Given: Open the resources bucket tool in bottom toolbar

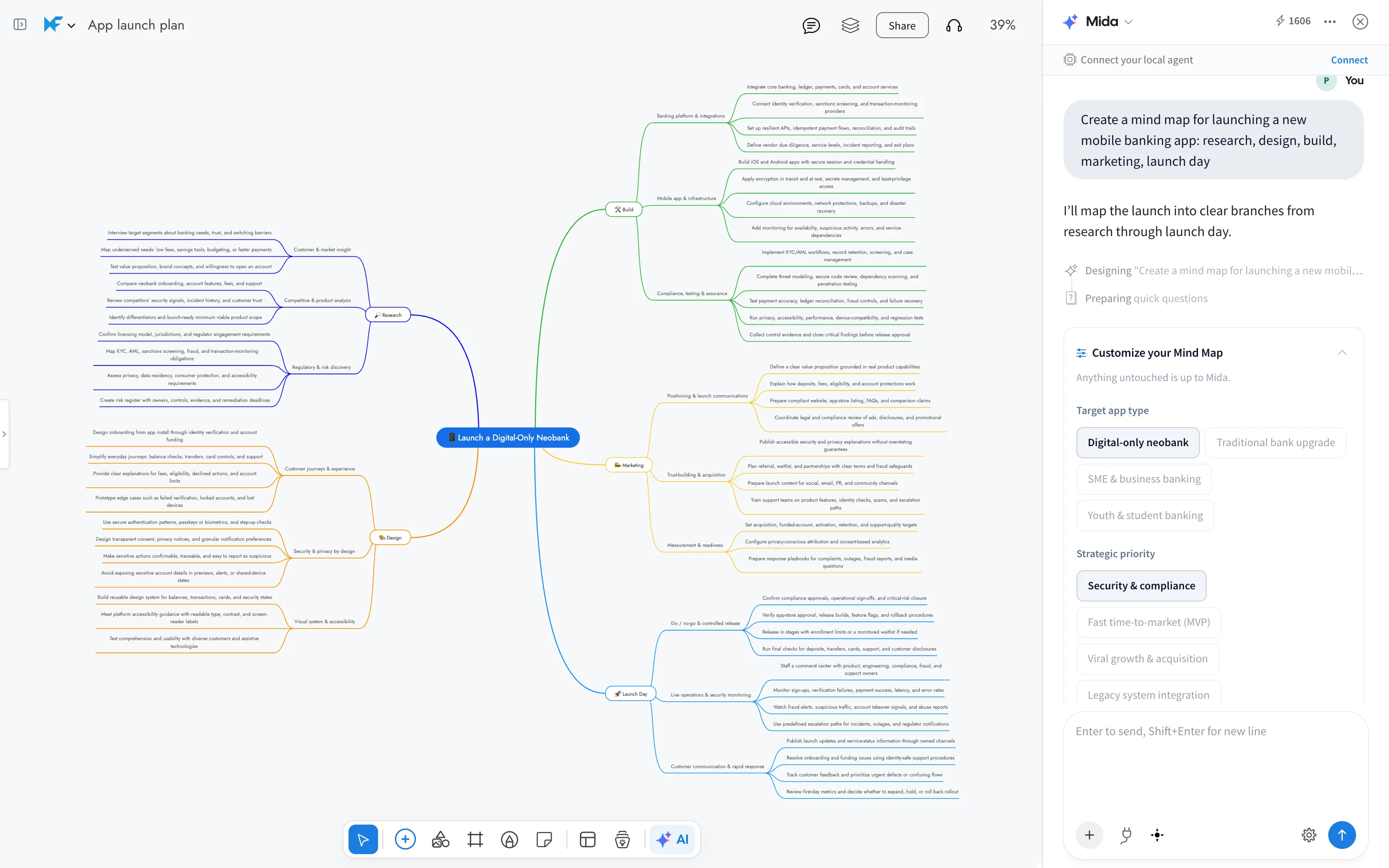Looking at the screenshot, I should pyautogui.click(x=622, y=839).
